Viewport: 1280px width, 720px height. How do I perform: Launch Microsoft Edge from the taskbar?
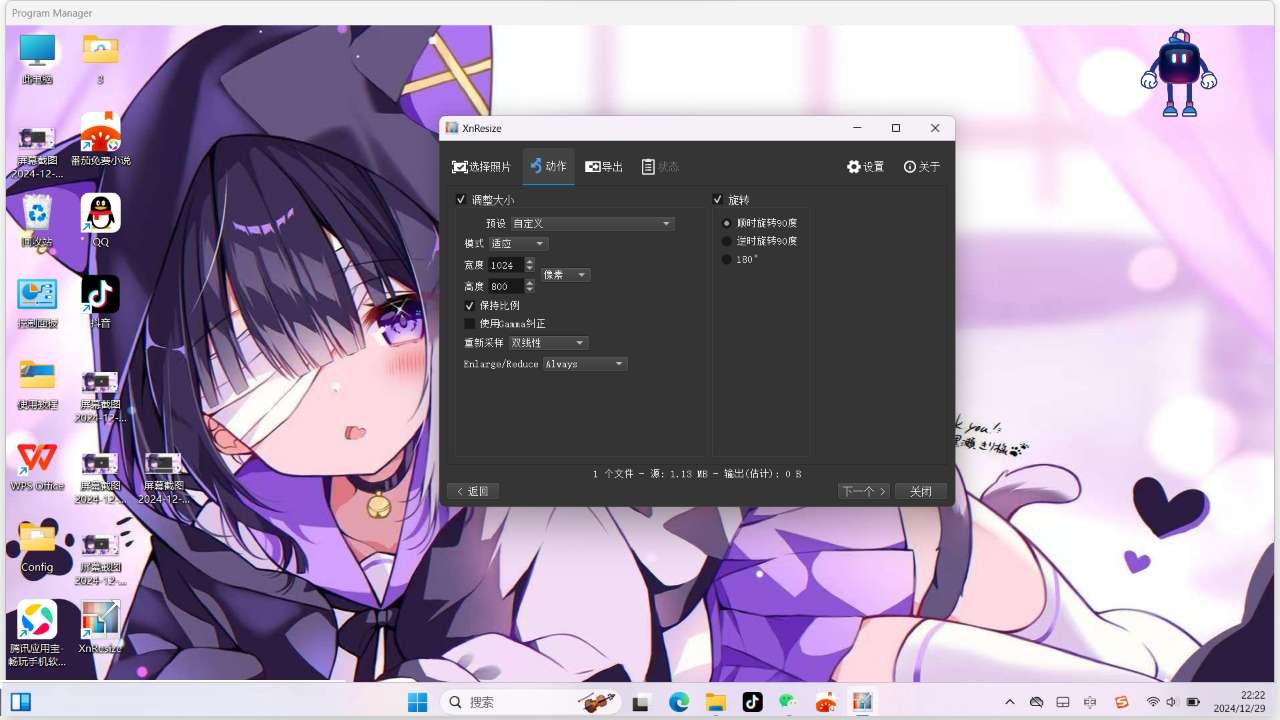tap(679, 702)
